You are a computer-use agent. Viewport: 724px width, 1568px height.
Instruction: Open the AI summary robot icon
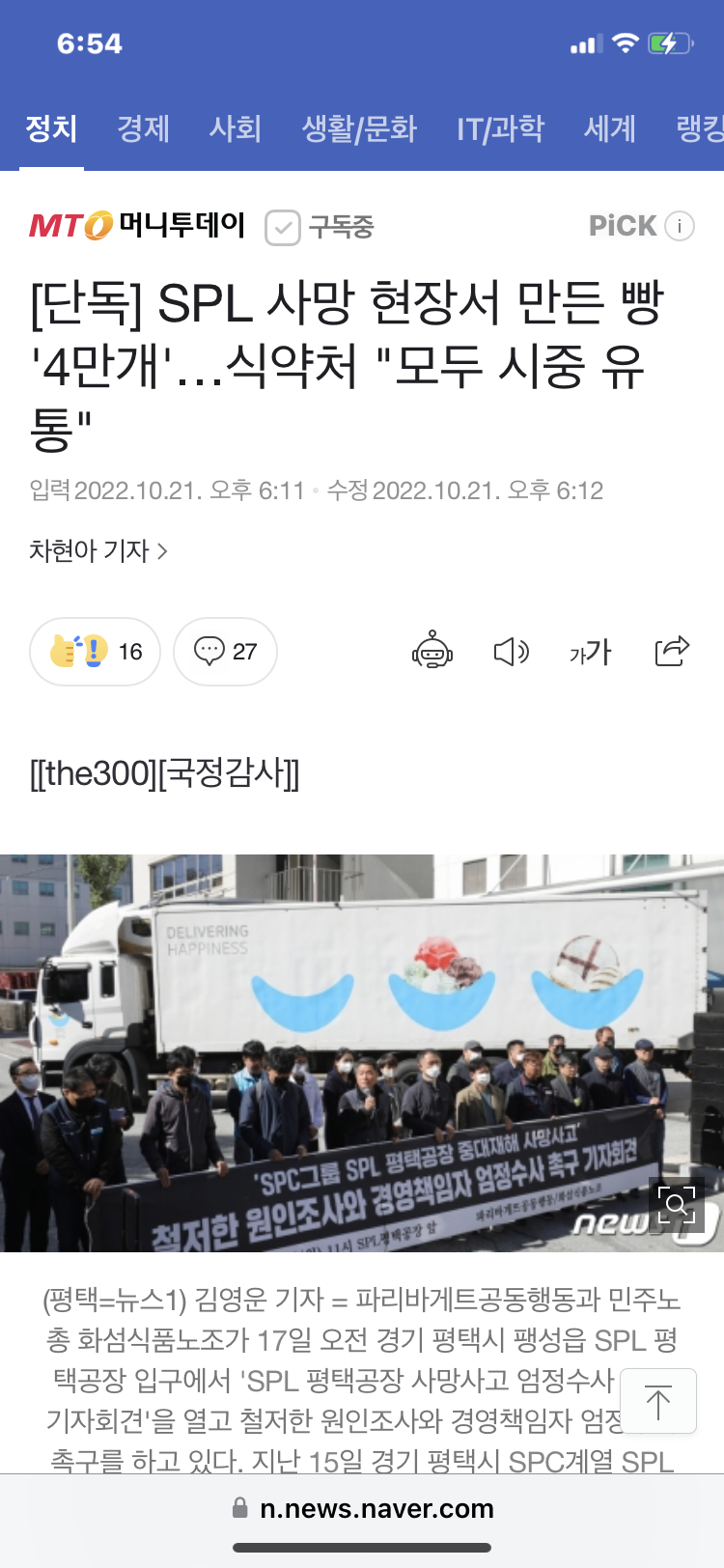pos(432,651)
